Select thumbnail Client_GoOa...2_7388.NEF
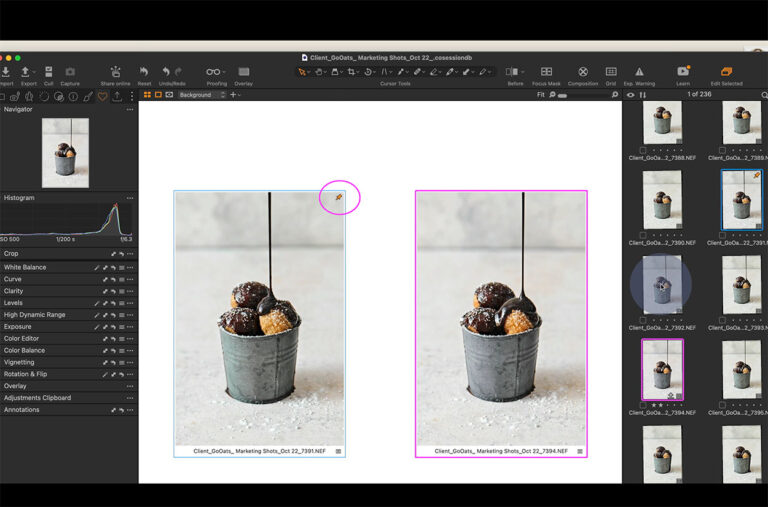Image resolution: width=768 pixels, height=507 pixels. coord(662,122)
